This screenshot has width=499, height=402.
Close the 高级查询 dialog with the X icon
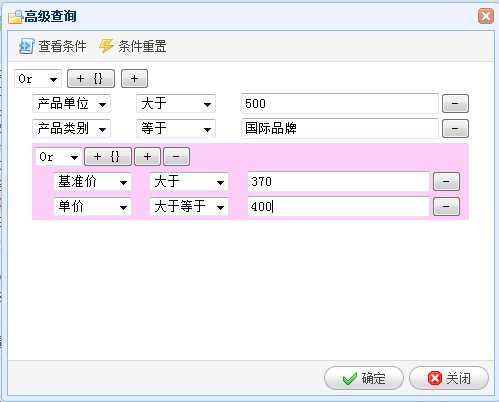[x=485, y=16]
